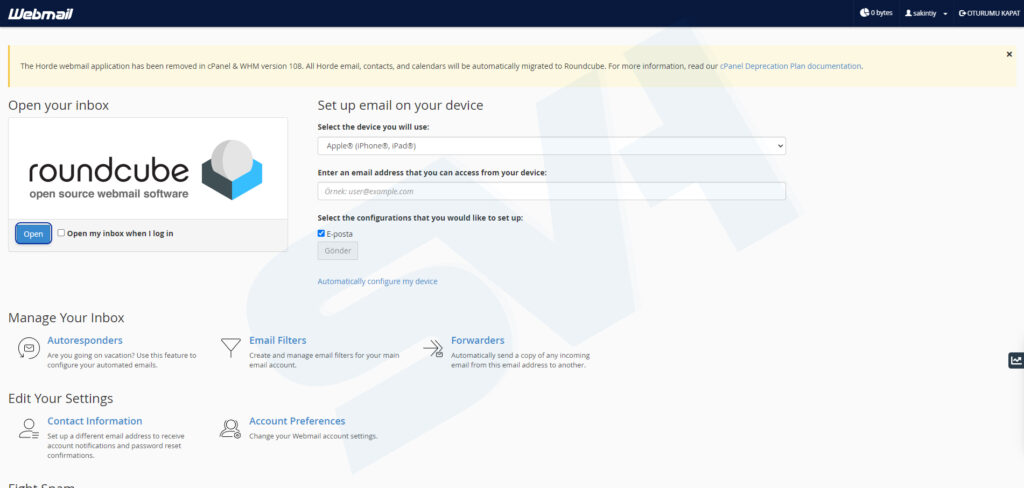
Task: Uncheck the E-posta configuration checkbox
Action: [x=321, y=233]
